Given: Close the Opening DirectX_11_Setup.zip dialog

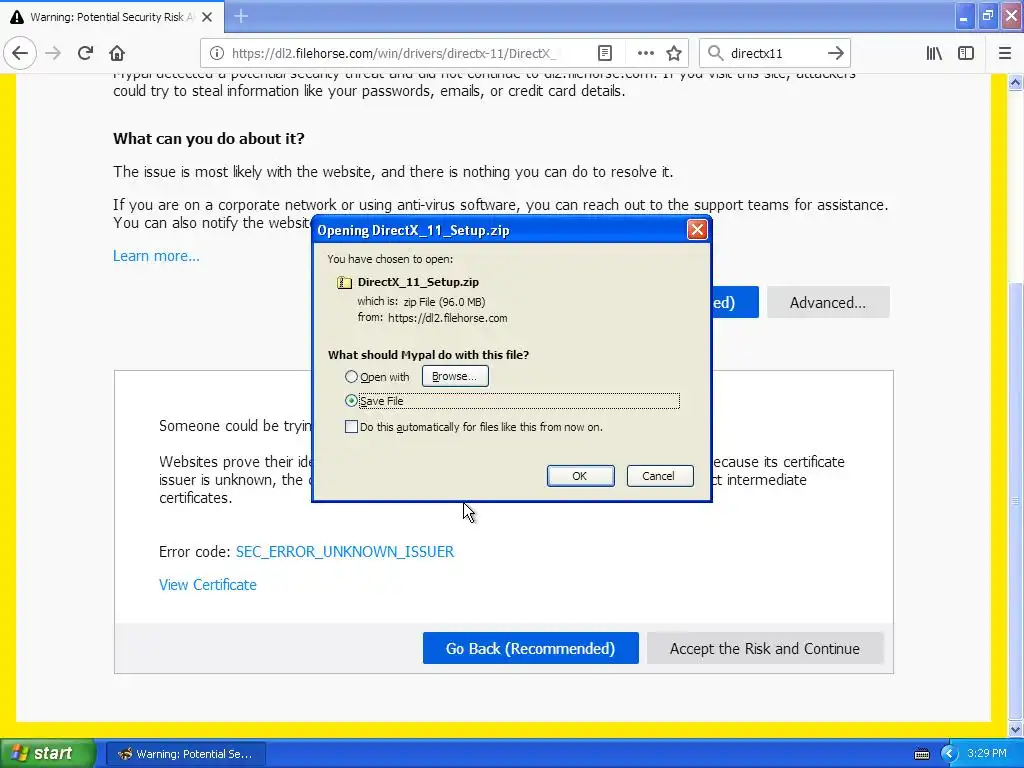Looking at the screenshot, I should pos(697,230).
